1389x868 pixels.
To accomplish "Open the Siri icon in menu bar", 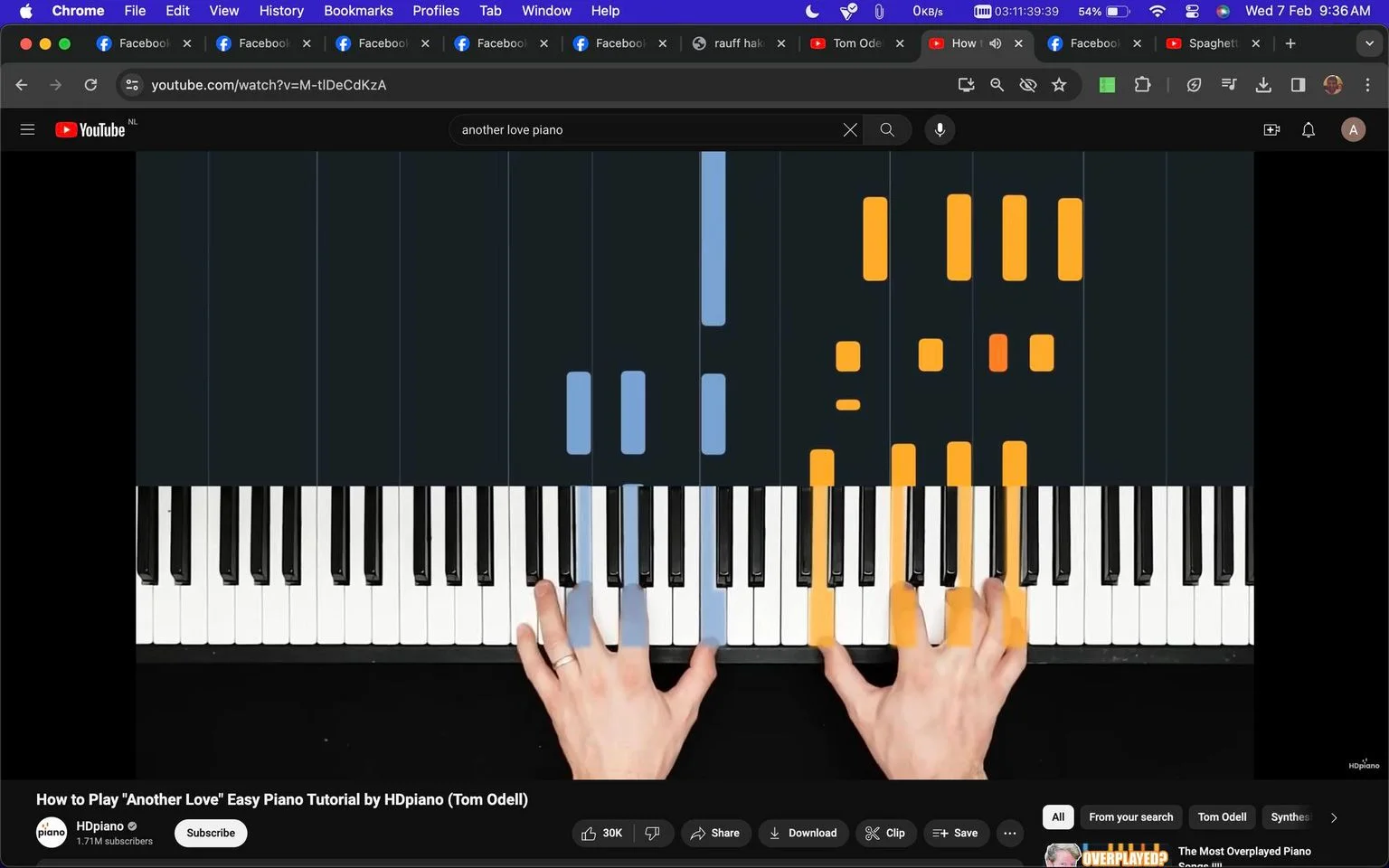I will 1223,11.
